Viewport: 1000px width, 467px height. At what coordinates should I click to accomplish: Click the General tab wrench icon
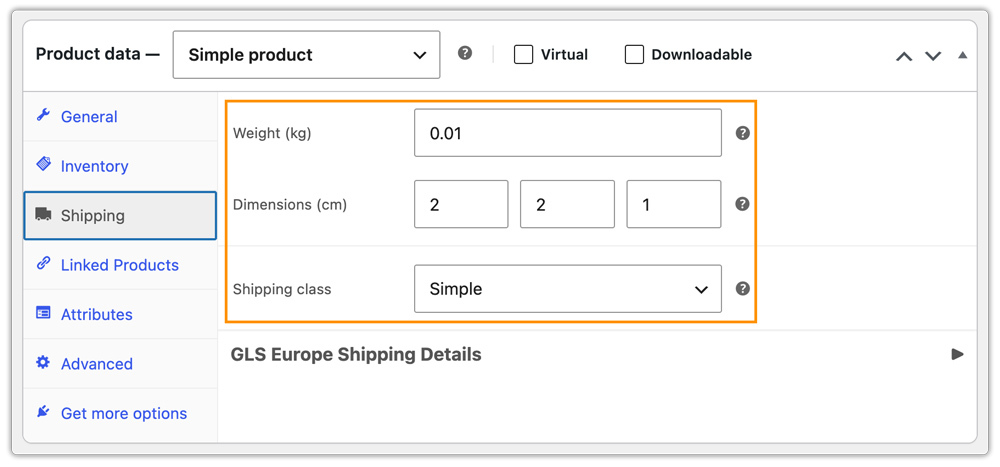[x=43, y=116]
